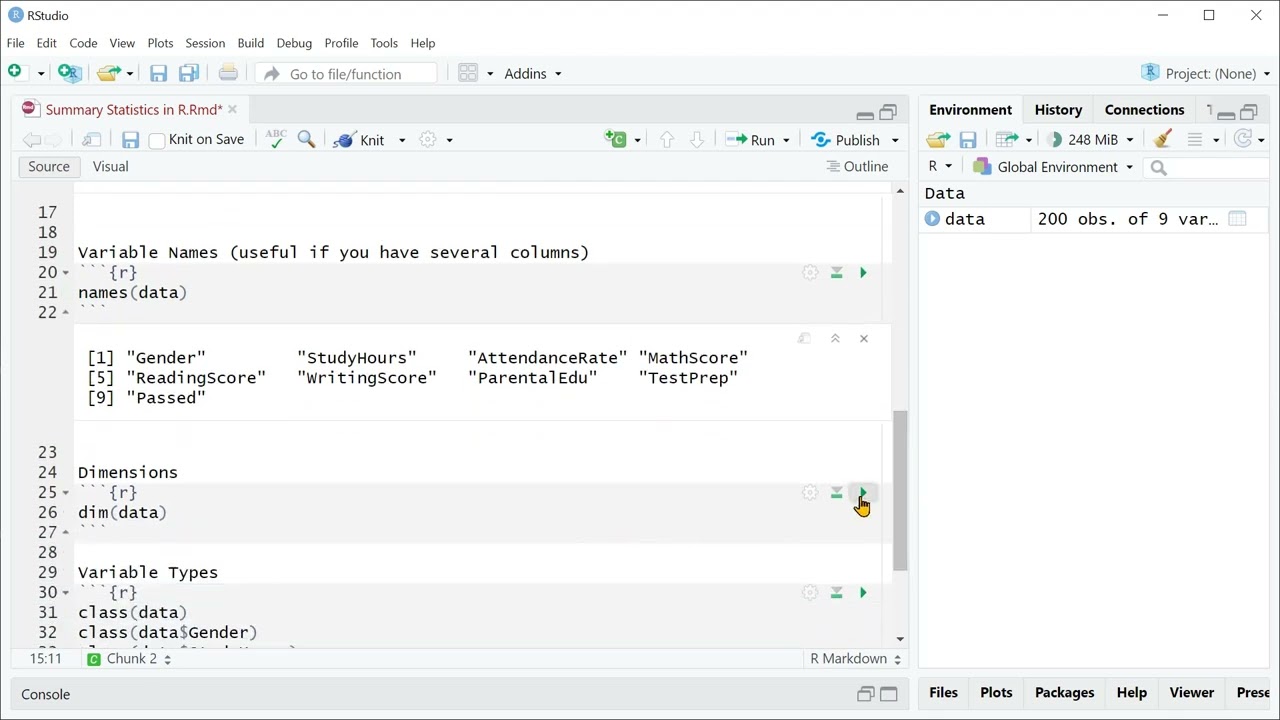Image resolution: width=1280 pixels, height=720 pixels.
Task: Click the Publish button
Action: pyautogui.click(x=846, y=140)
